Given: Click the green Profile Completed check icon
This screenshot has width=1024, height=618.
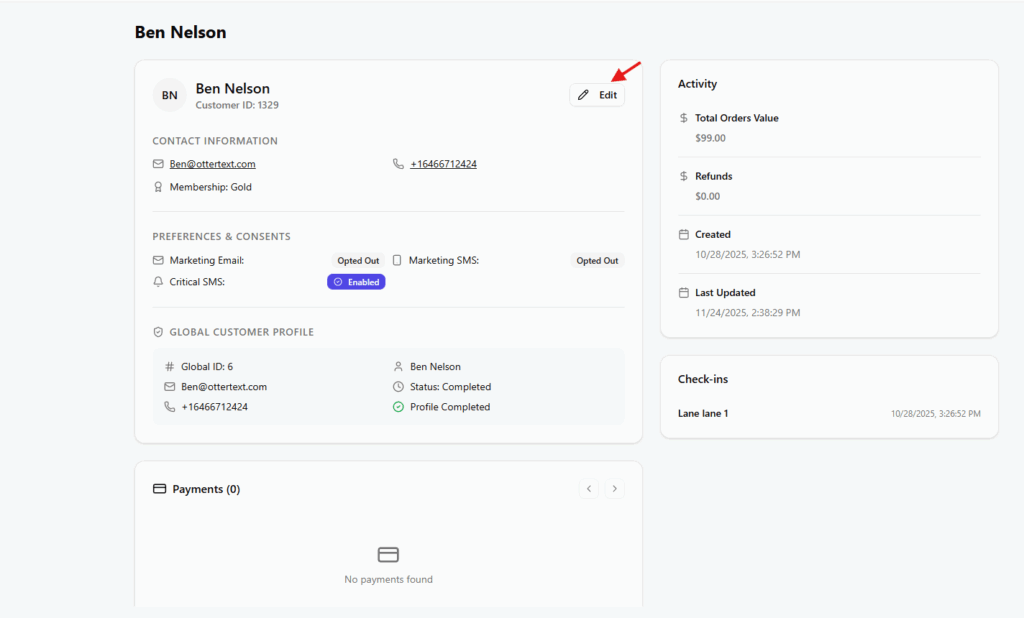Looking at the screenshot, I should [398, 407].
